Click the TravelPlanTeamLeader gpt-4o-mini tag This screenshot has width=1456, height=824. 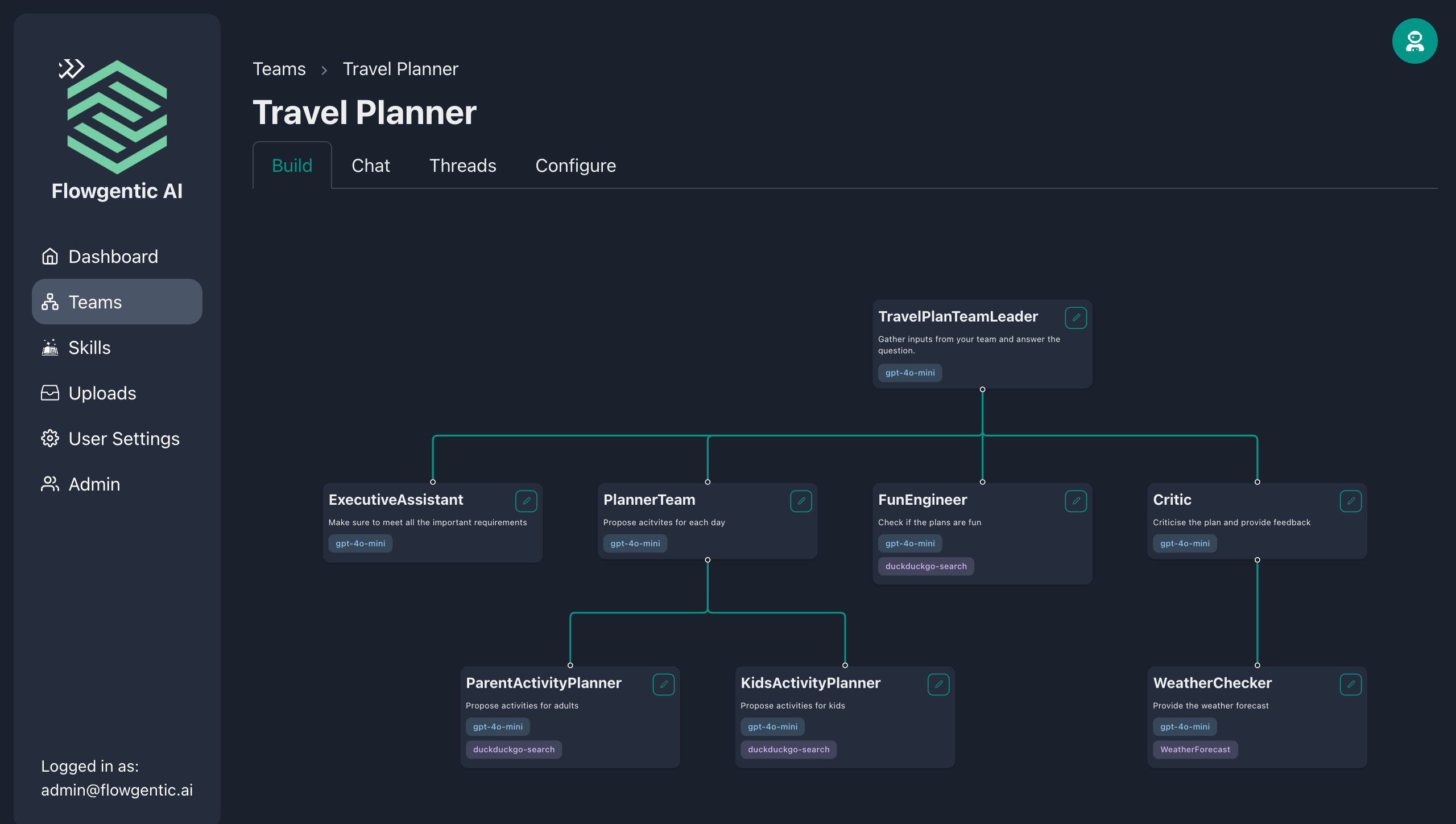(x=909, y=373)
